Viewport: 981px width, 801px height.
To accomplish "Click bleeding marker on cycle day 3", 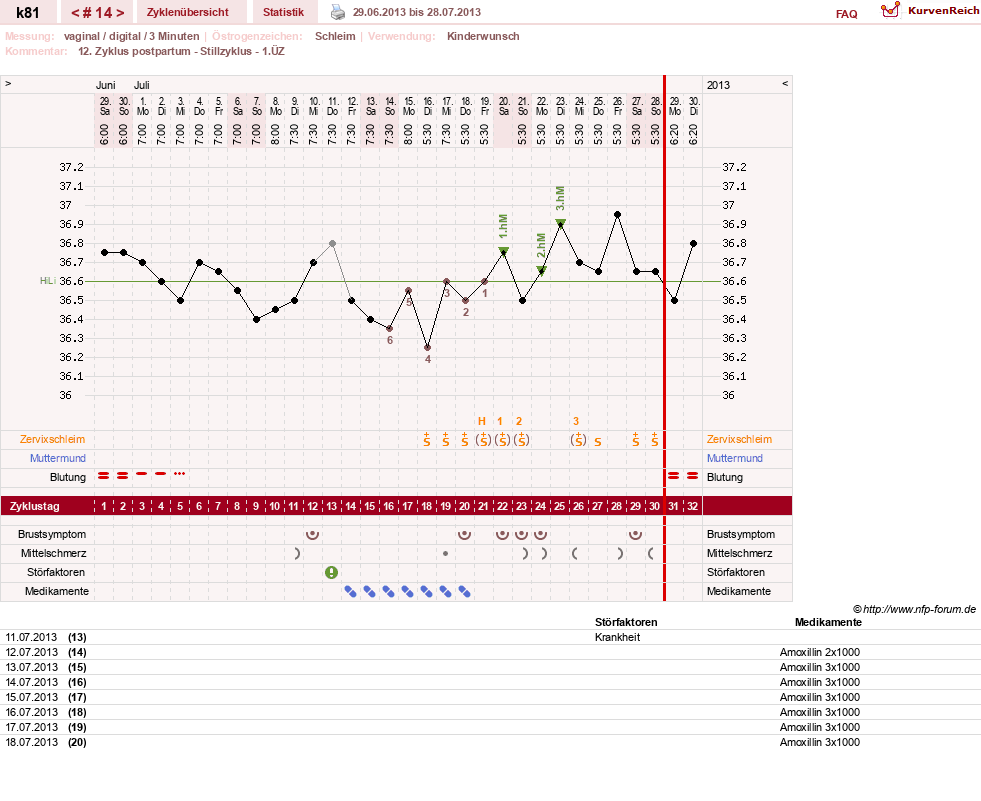I will pos(142,474).
